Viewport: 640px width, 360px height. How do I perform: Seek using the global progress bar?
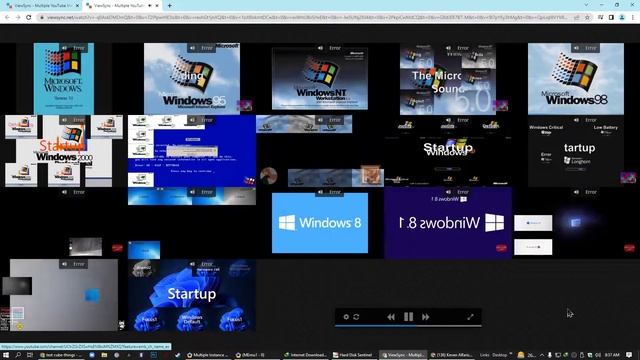click(408, 326)
